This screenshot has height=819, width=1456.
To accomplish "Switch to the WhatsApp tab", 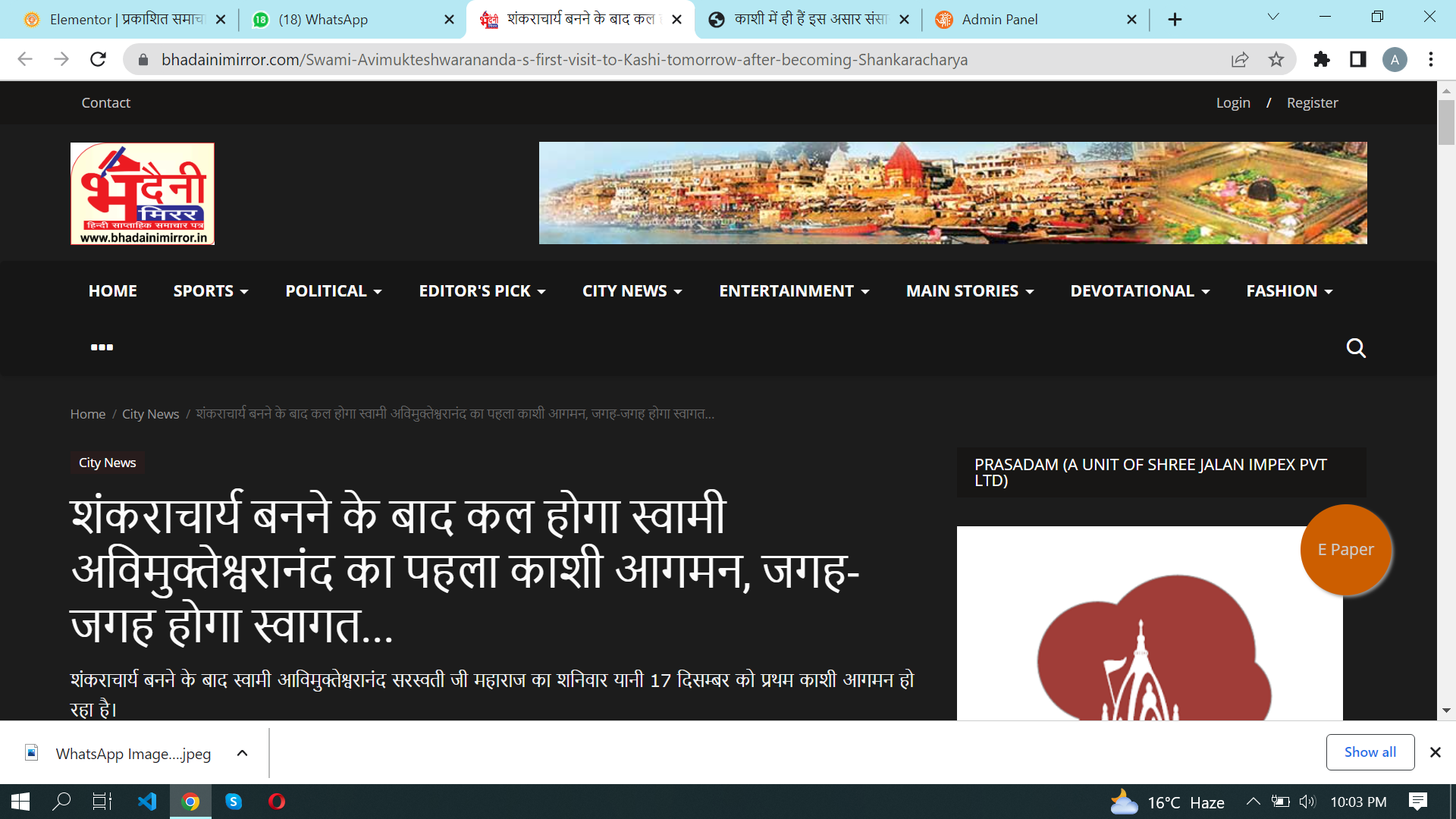I will [x=323, y=20].
